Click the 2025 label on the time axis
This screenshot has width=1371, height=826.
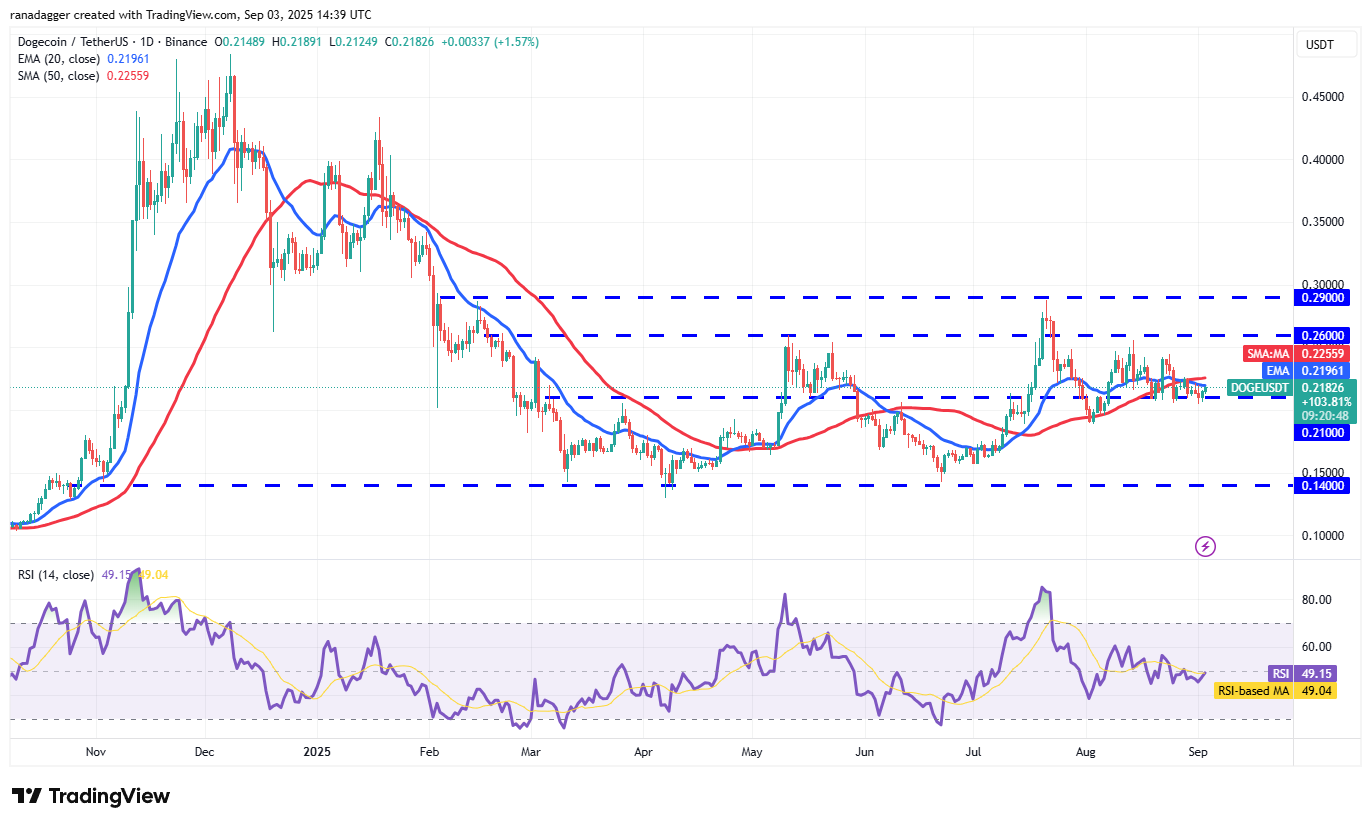tap(317, 751)
